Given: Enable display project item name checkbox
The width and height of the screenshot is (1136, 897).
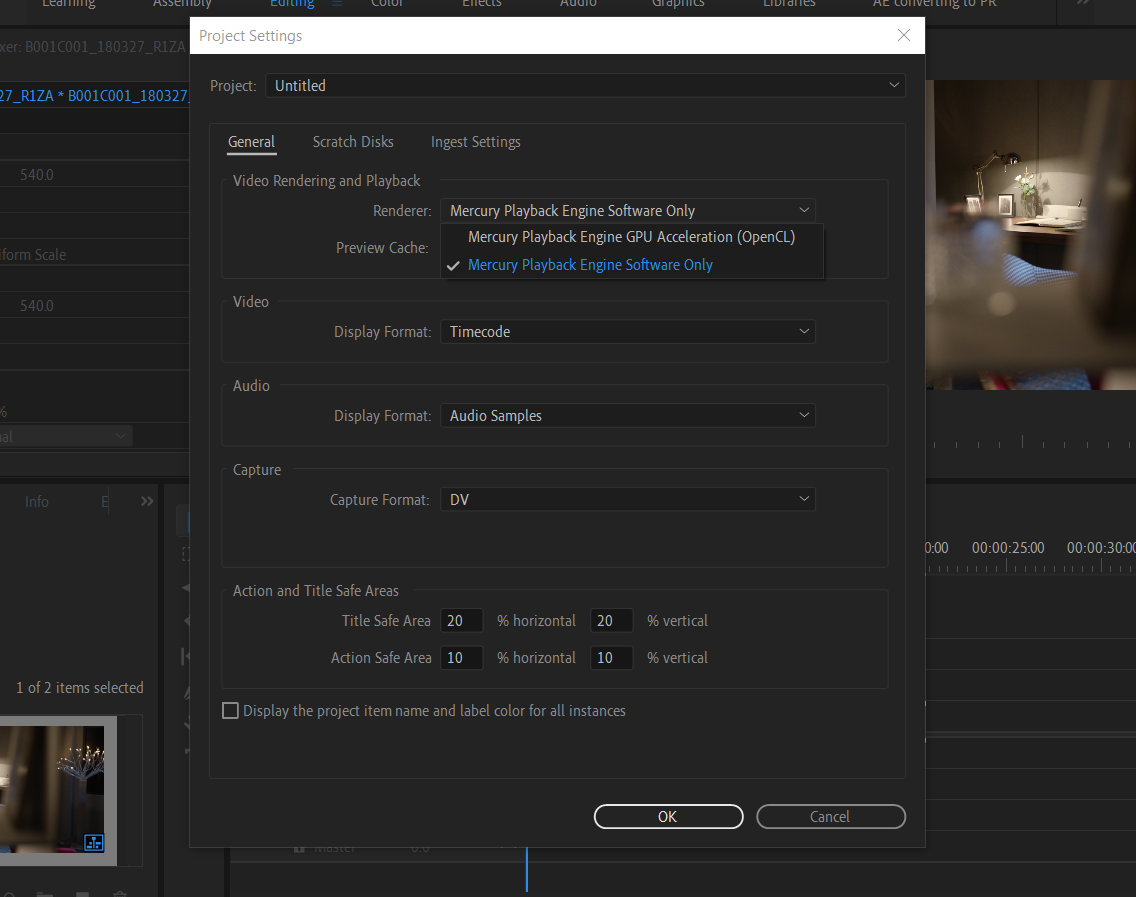Looking at the screenshot, I should pyautogui.click(x=230, y=711).
